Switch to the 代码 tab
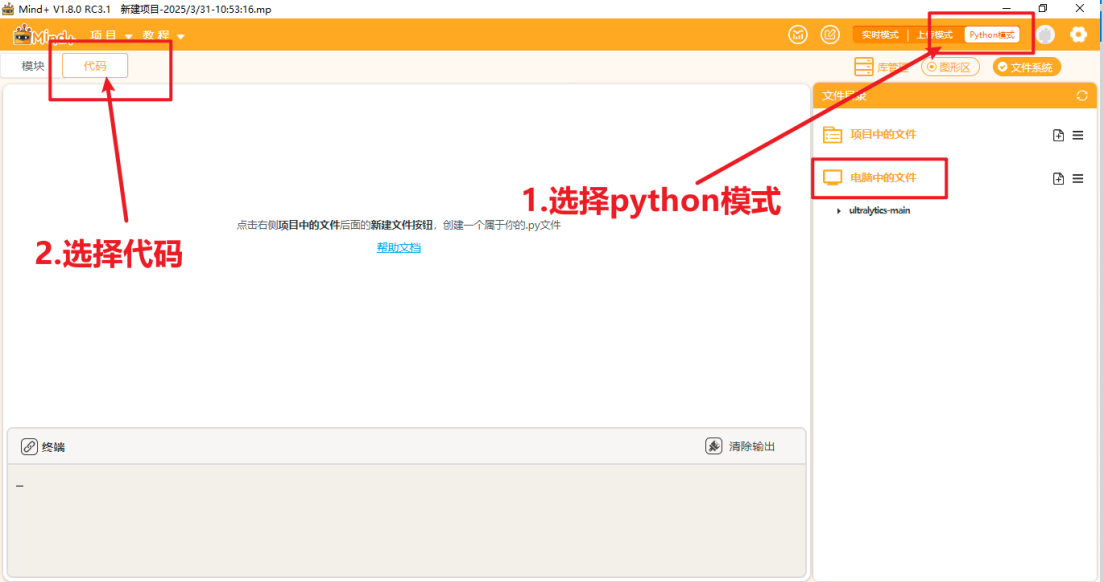Image resolution: width=1104 pixels, height=582 pixels. [95, 65]
